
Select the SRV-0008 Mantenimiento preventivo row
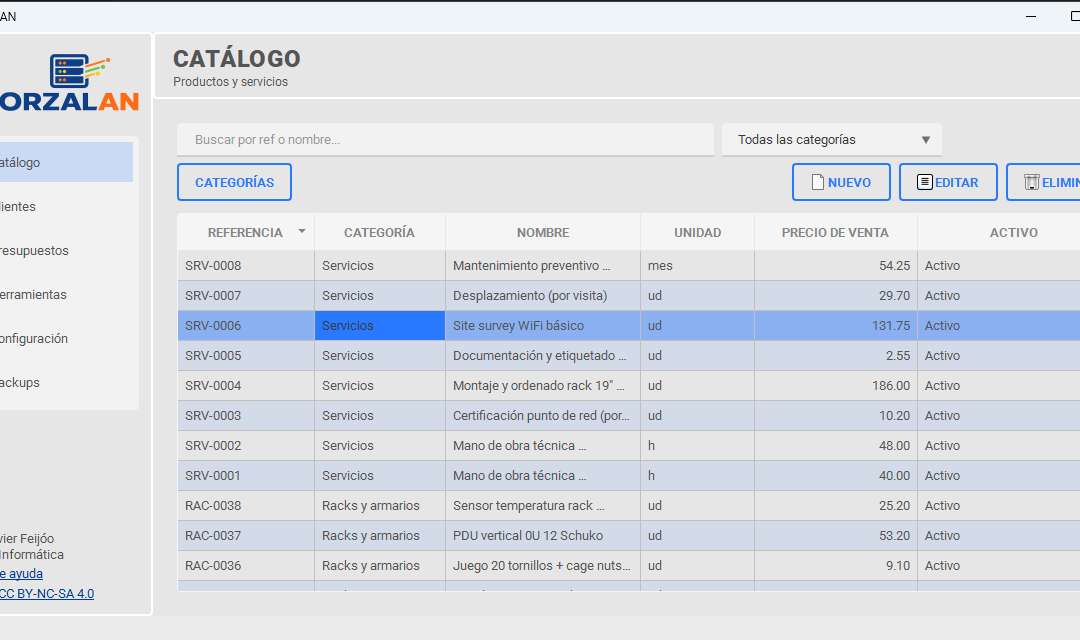click(540, 266)
